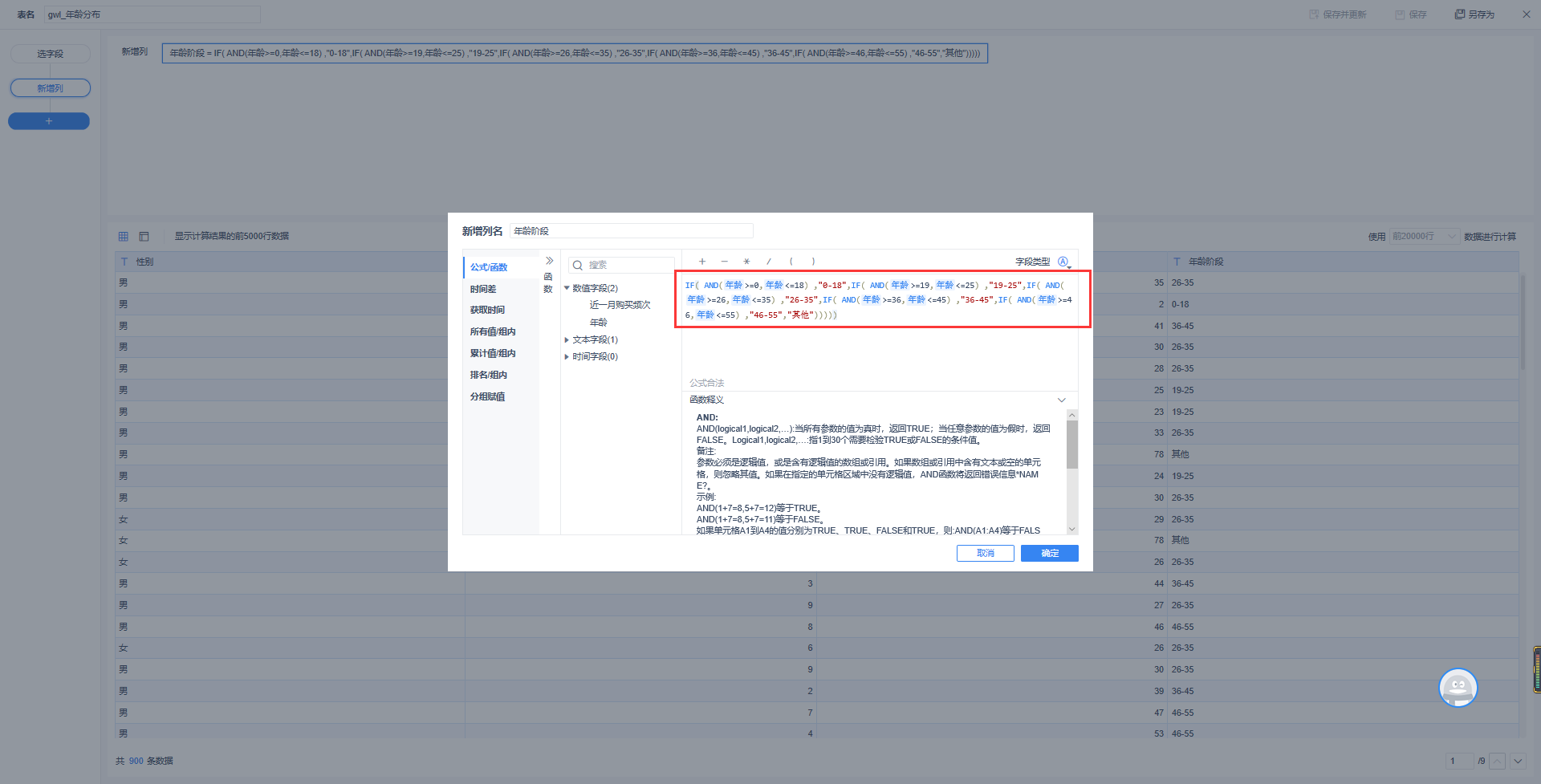
Task: Insert the minus operator into formula
Action: (724, 262)
